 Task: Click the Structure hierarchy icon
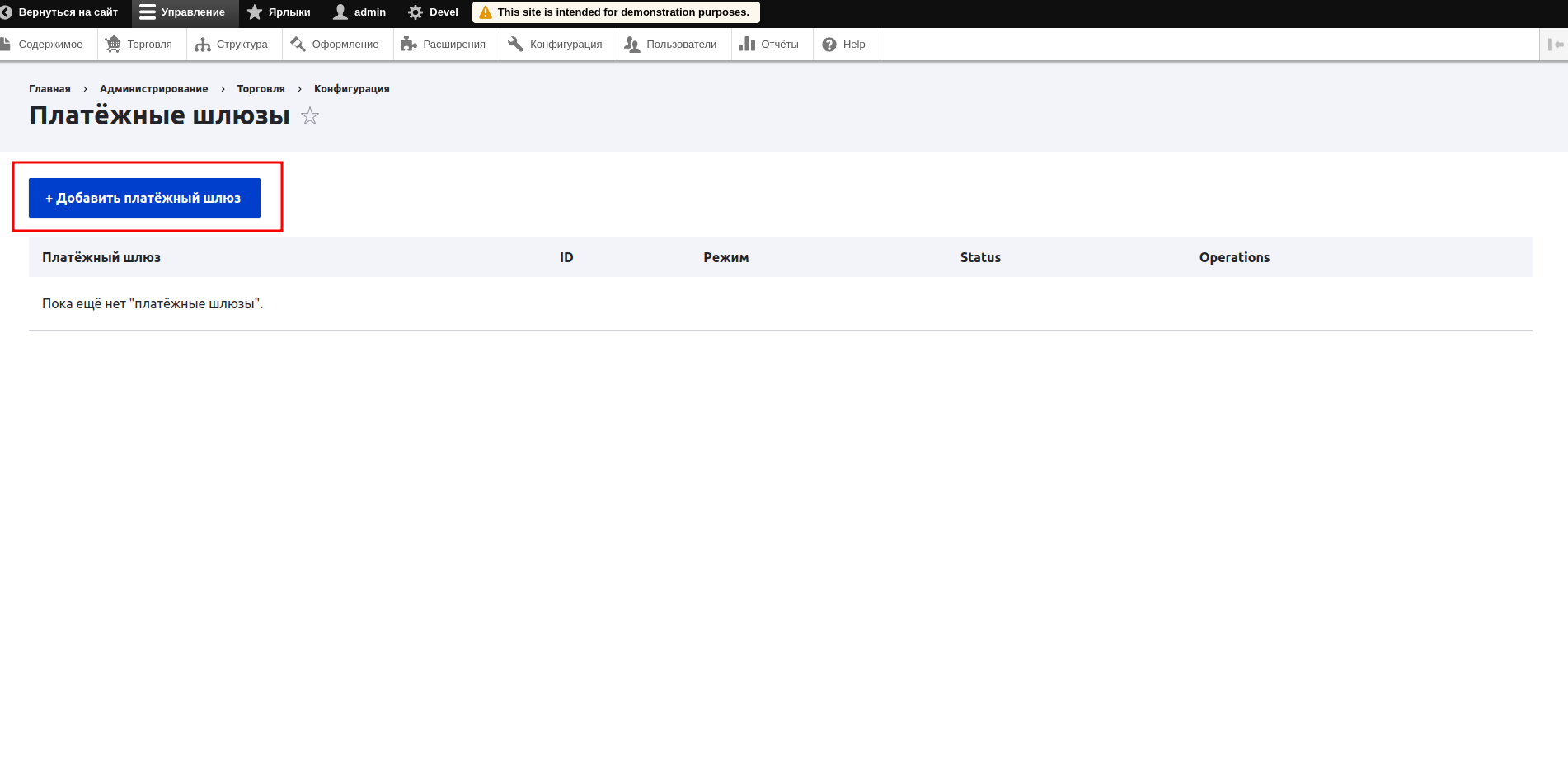pos(203,45)
